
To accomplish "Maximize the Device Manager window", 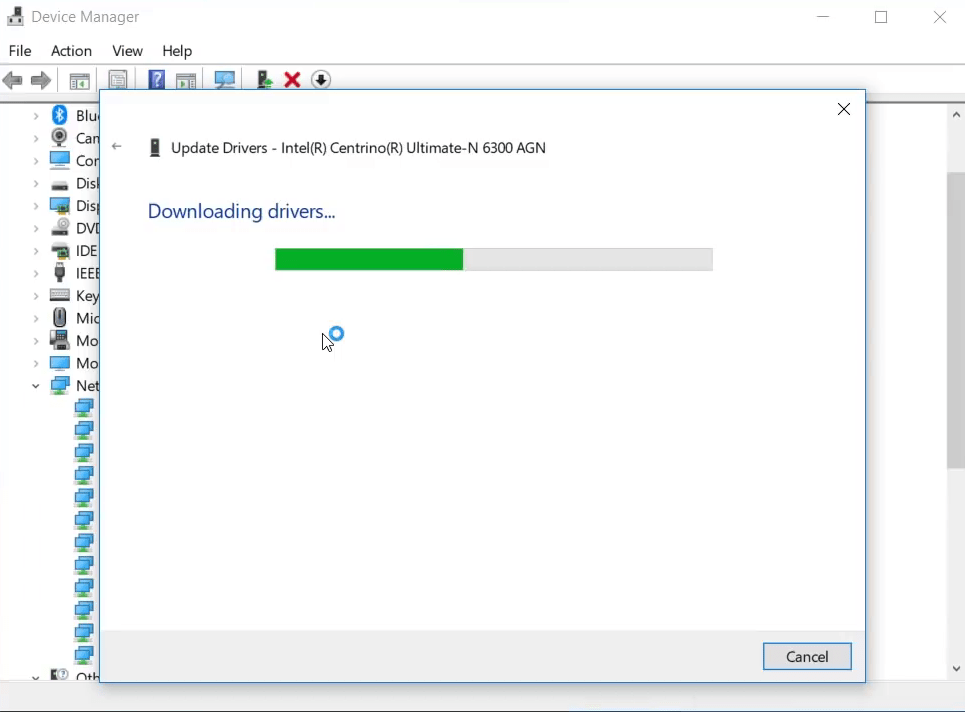I will [x=881, y=17].
